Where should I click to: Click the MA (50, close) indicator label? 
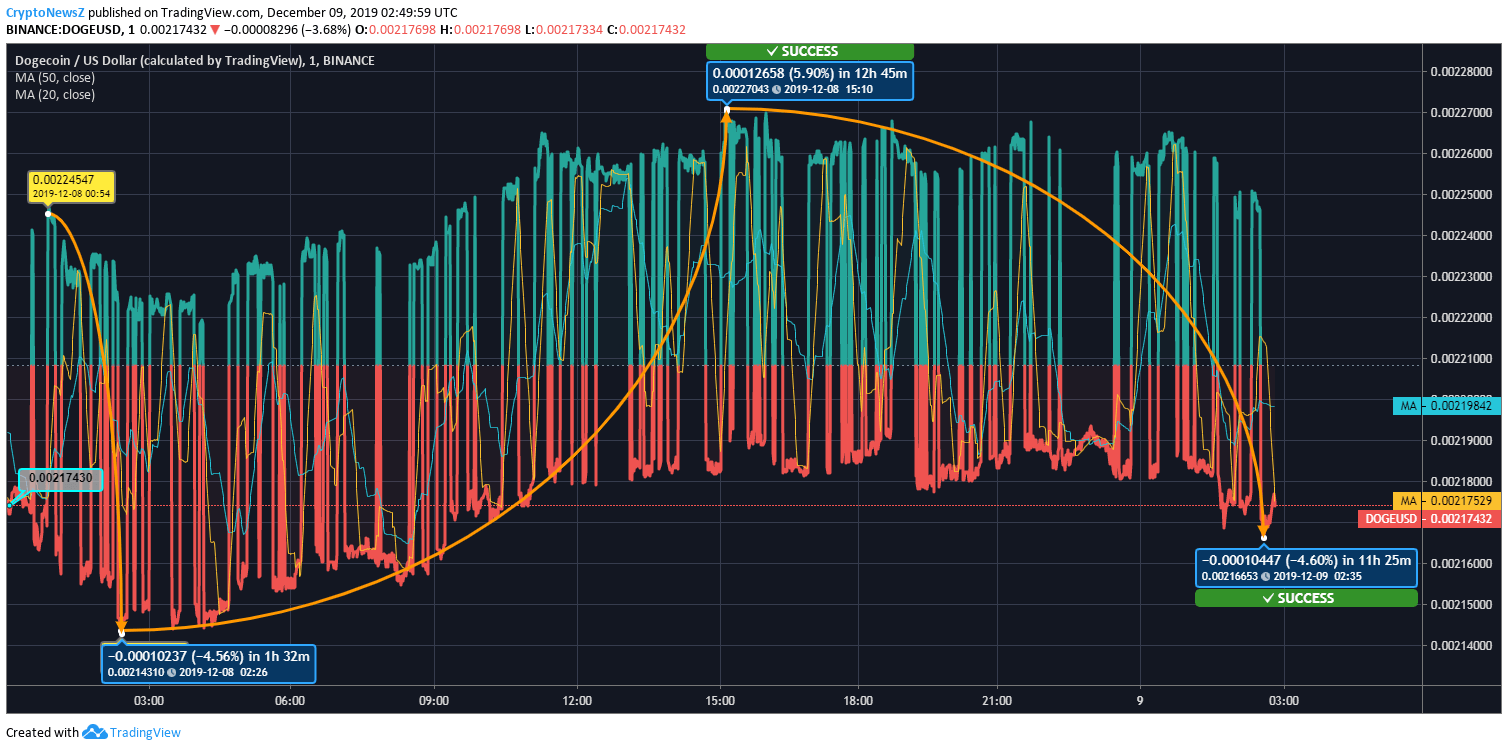55,78
